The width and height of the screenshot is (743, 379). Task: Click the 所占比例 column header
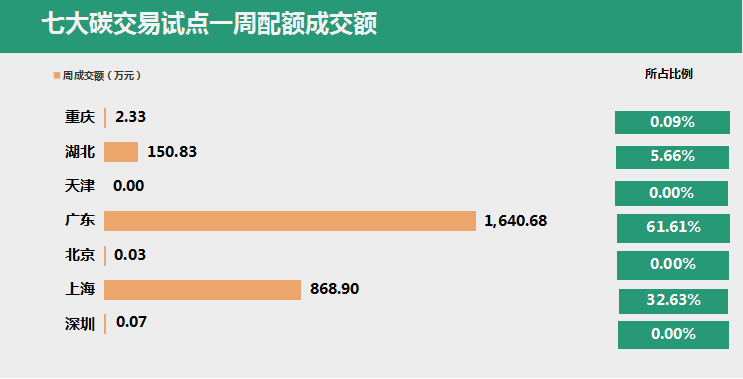click(x=669, y=74)
